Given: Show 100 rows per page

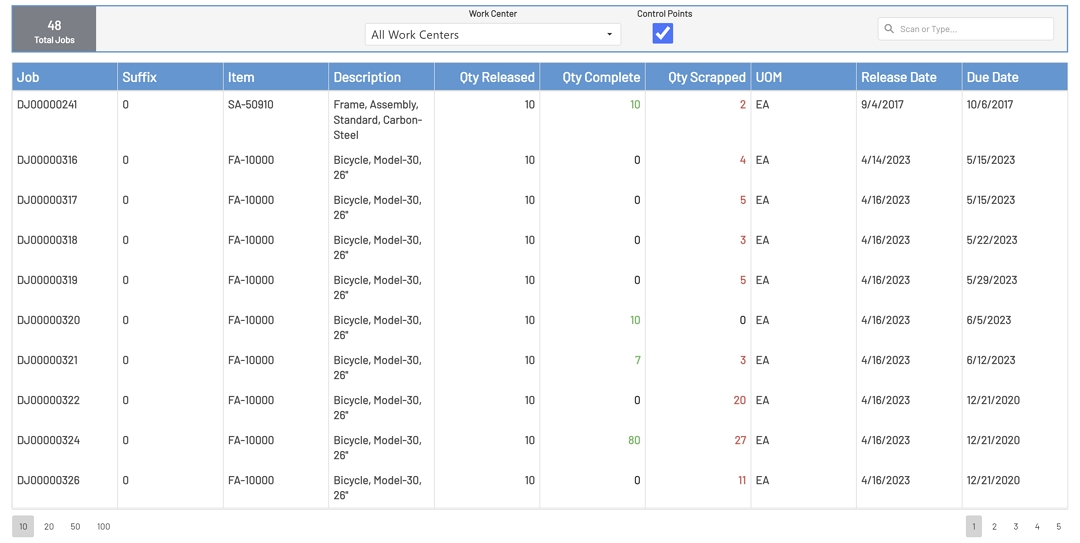Looking at the screenshot, I should coord(103,526).
